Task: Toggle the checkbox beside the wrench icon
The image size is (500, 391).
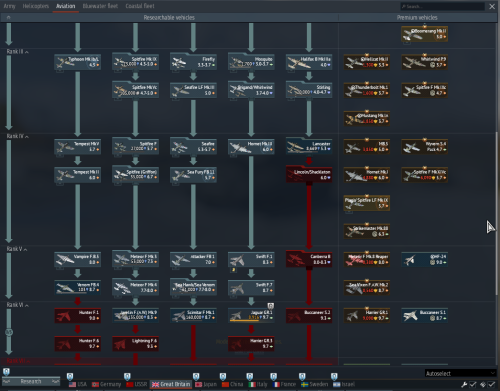Action: tap(473, 384)
